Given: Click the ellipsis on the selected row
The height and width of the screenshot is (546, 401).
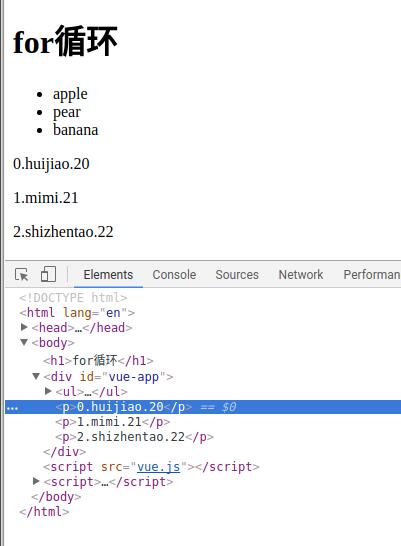Looking at the screenshot, I should 12,408.
